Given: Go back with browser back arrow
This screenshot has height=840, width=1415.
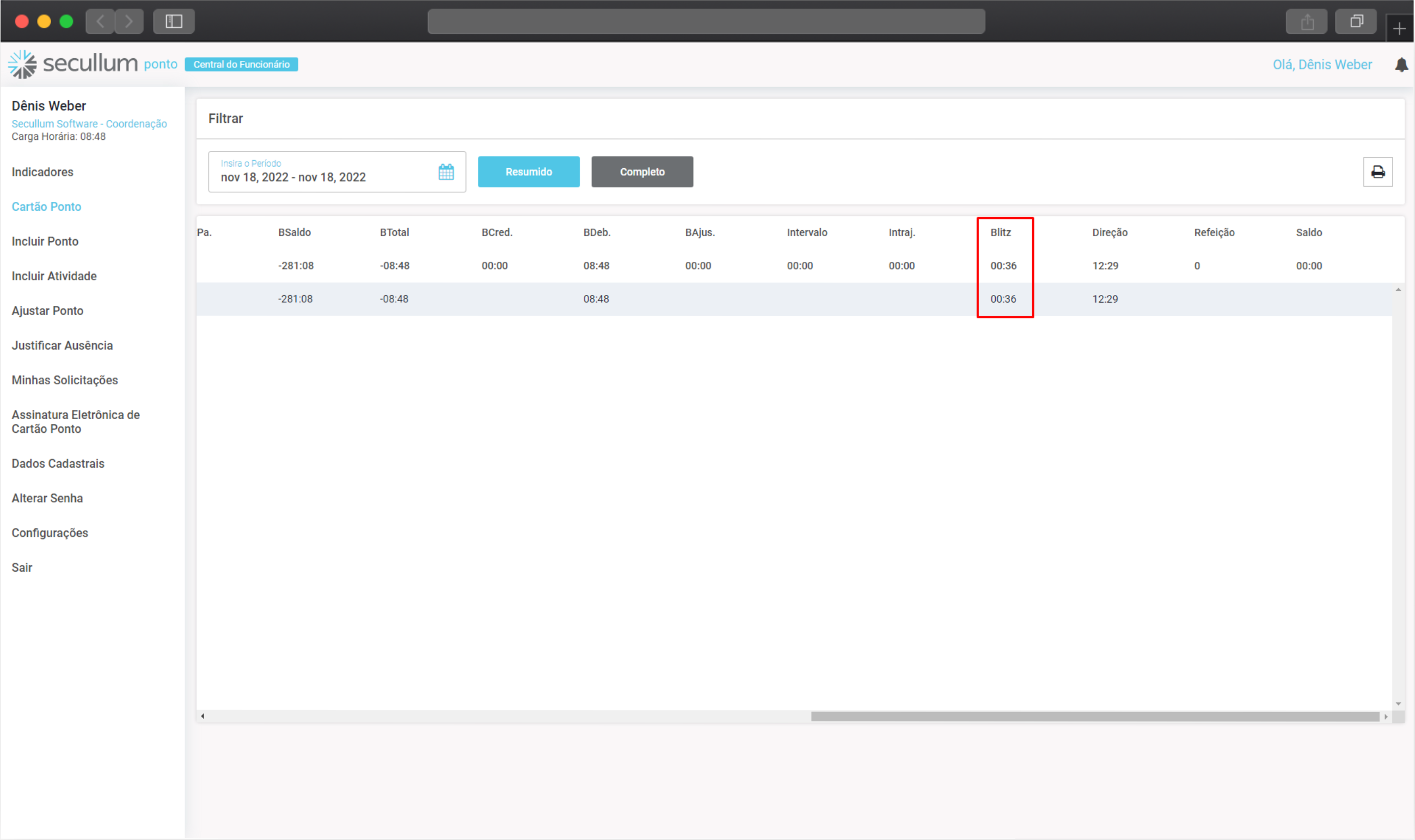Looking at the screenshot, I should [100, 22].
